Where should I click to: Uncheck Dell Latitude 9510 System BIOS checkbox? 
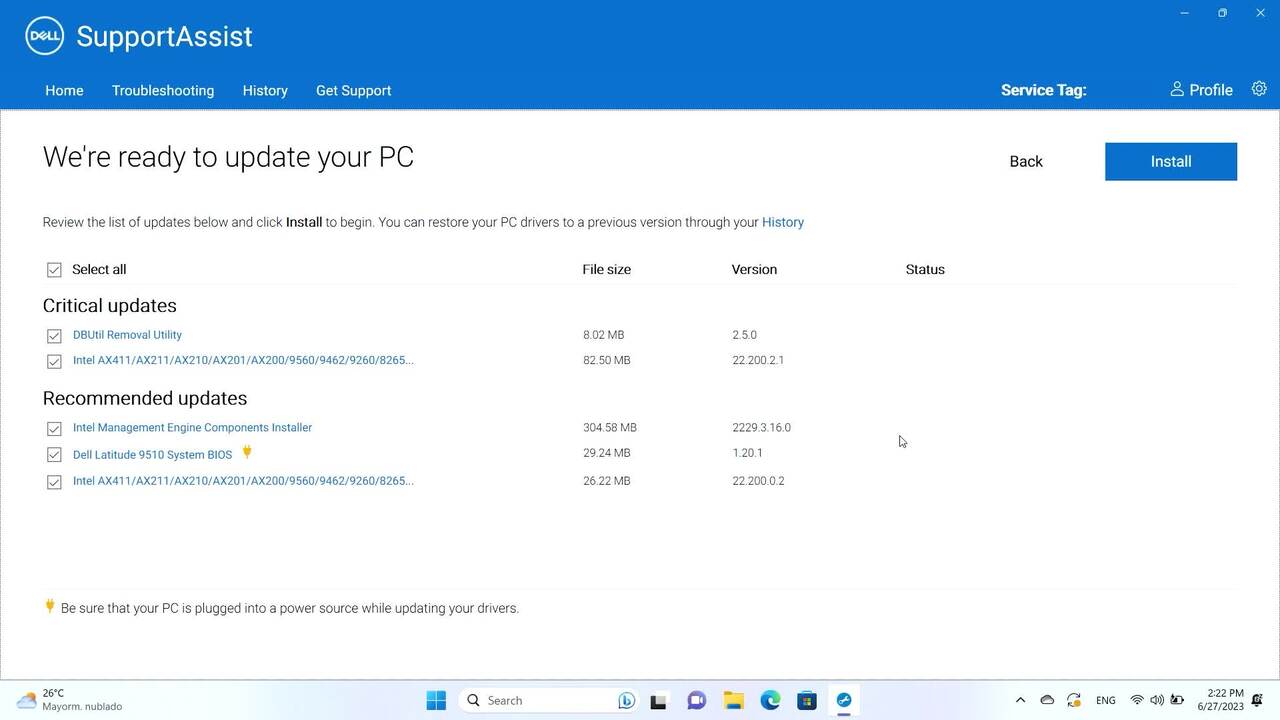tap(54, 455)
